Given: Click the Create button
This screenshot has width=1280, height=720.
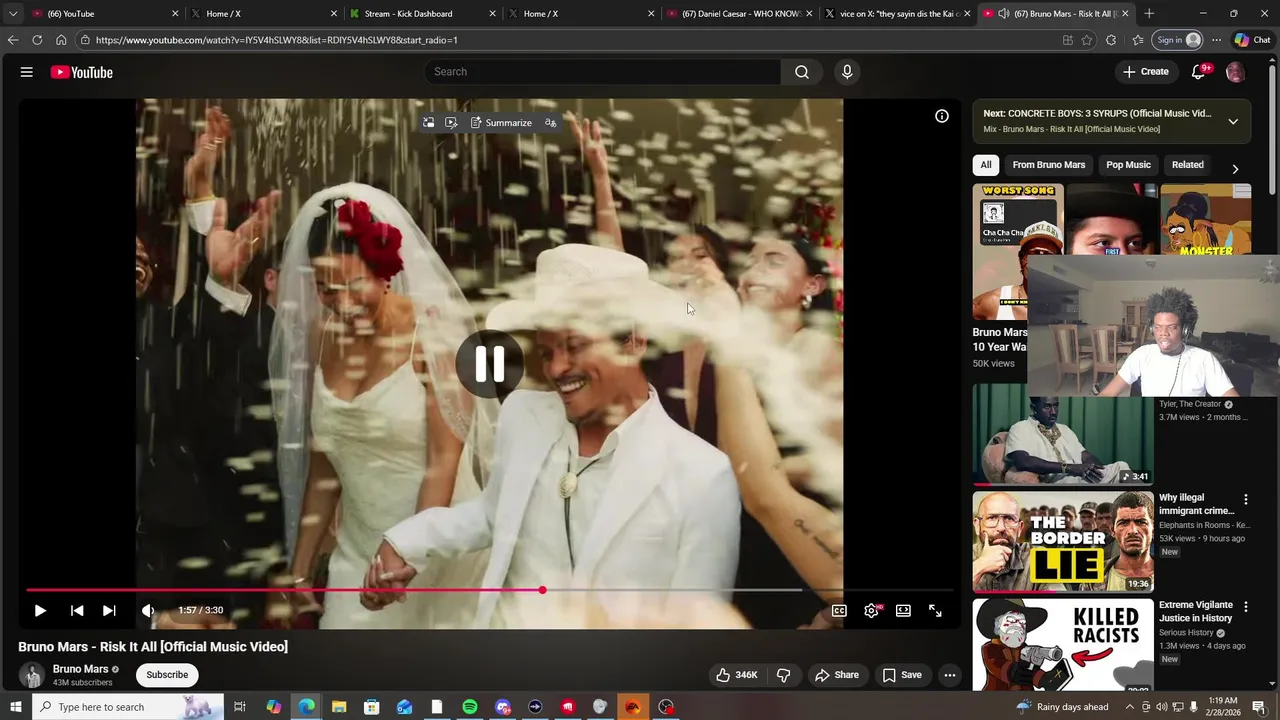Looking at the screenshot, I should tap(1146, 72).
